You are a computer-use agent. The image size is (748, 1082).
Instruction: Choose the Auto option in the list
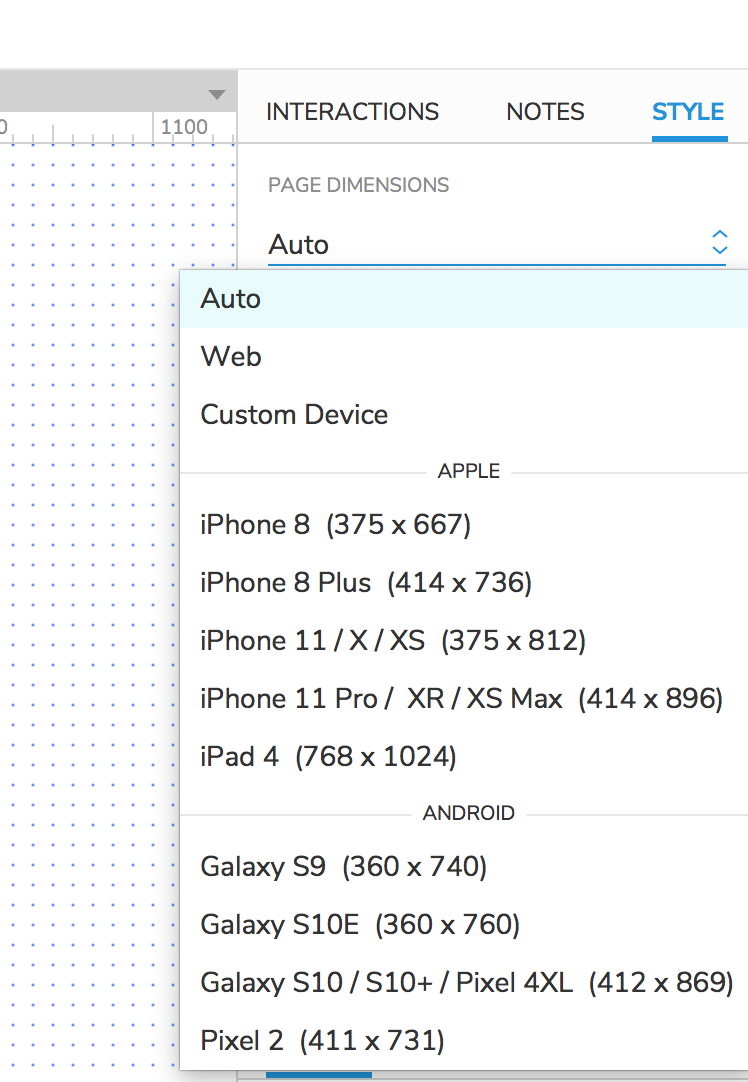464,299
